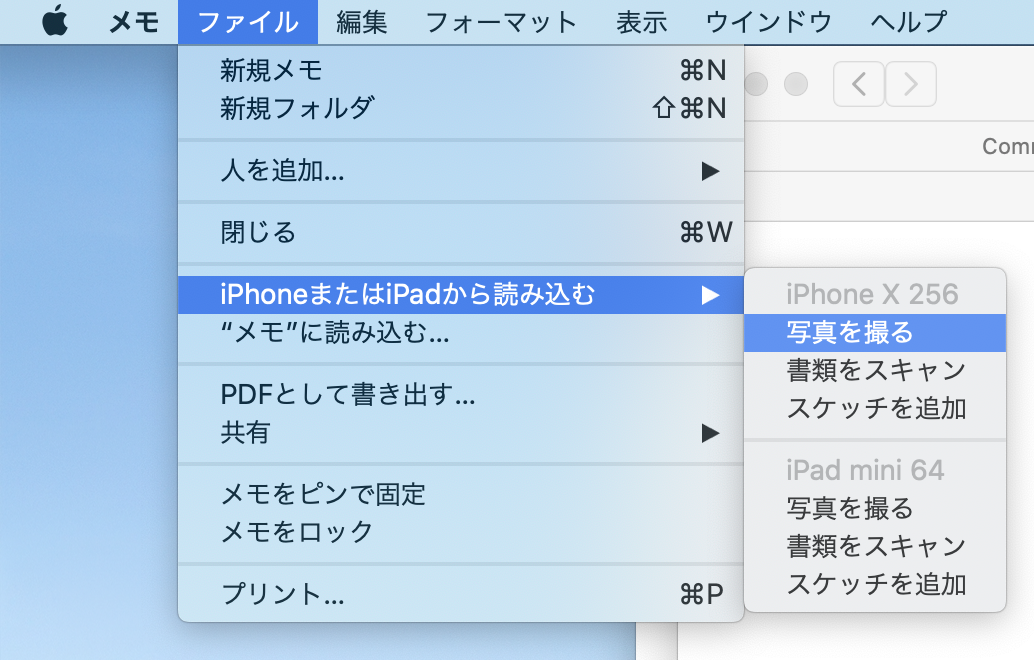Image resolution: width=1034 pixels, height=660 pixels.
Task: Choose プリント... from the file menu
Action: click(461, 594)
